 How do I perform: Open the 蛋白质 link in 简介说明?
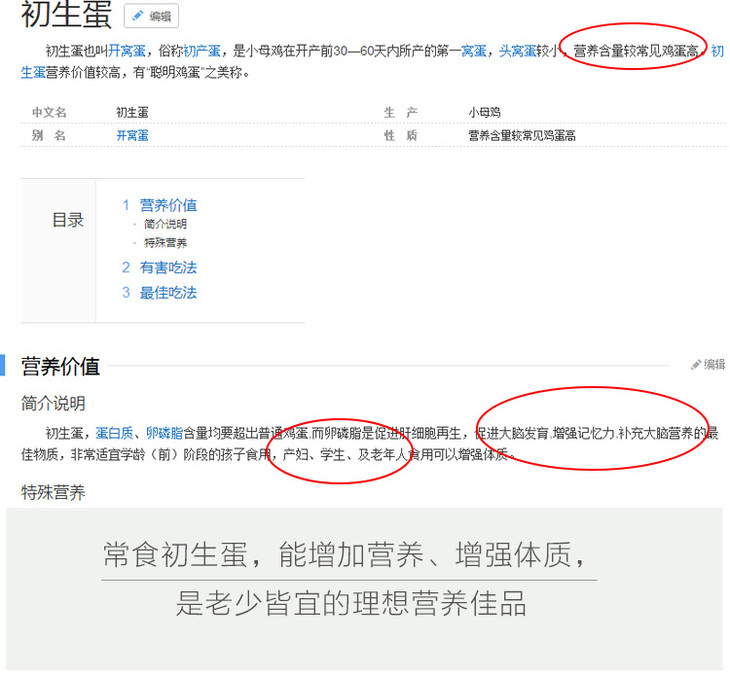pos(114,433)
